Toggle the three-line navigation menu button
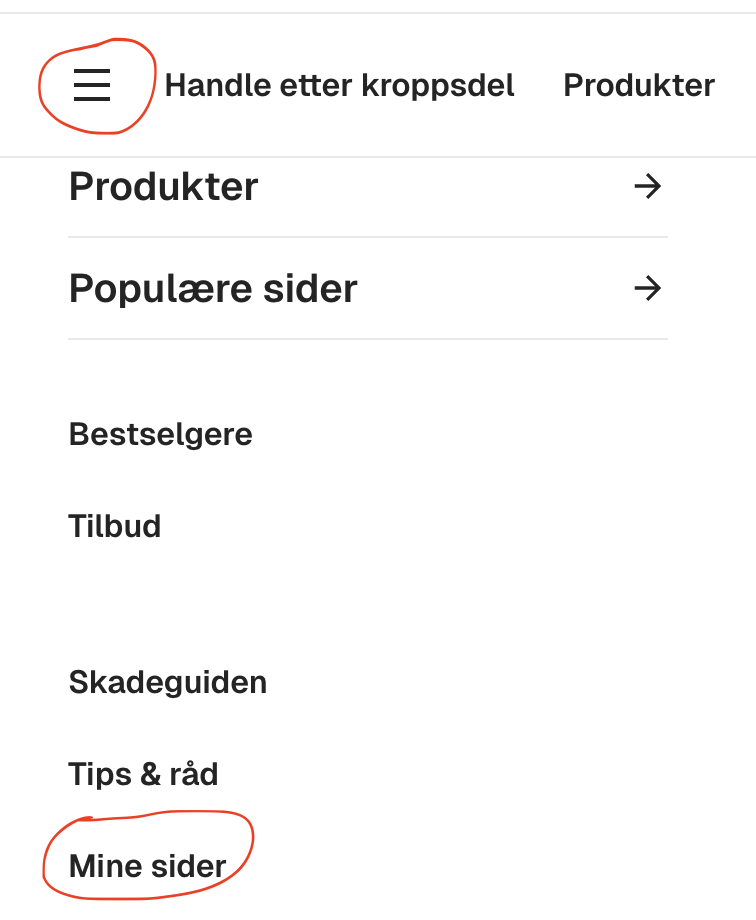756x920 pixels. tap(92, 86)
